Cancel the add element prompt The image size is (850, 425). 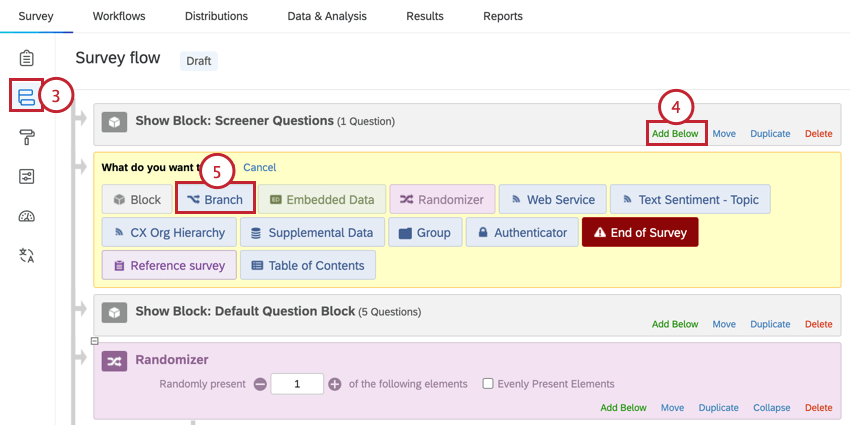tap(259, 167)
